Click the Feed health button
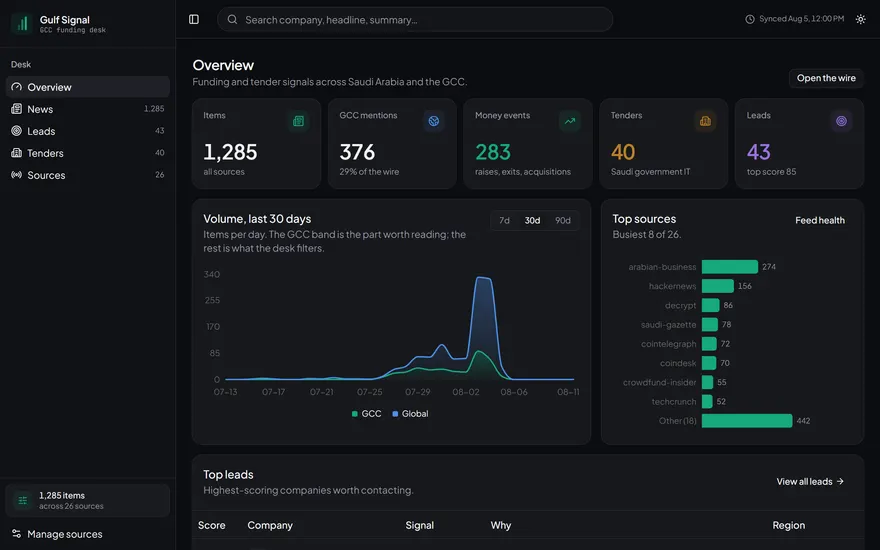Image resolution: width=880 pixels, height=550 pixels. pos(819,221)
